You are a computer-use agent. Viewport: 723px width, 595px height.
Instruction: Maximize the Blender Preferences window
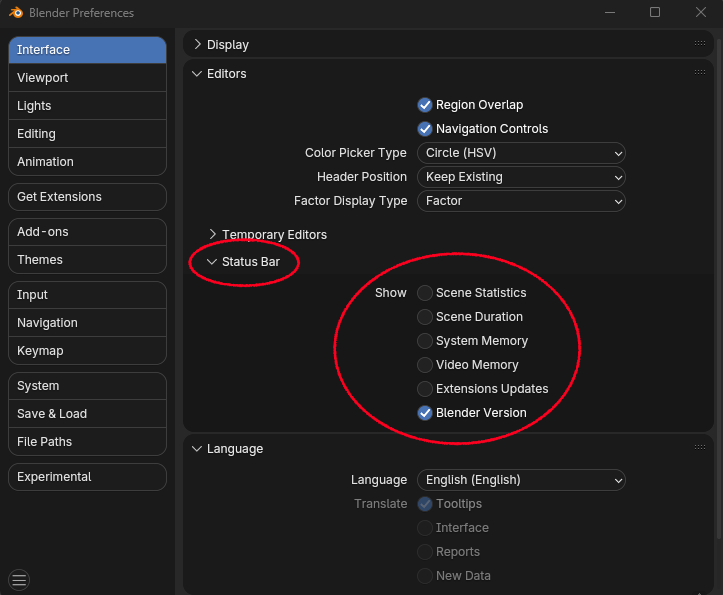pyautogui.click(x=655, y=12)
